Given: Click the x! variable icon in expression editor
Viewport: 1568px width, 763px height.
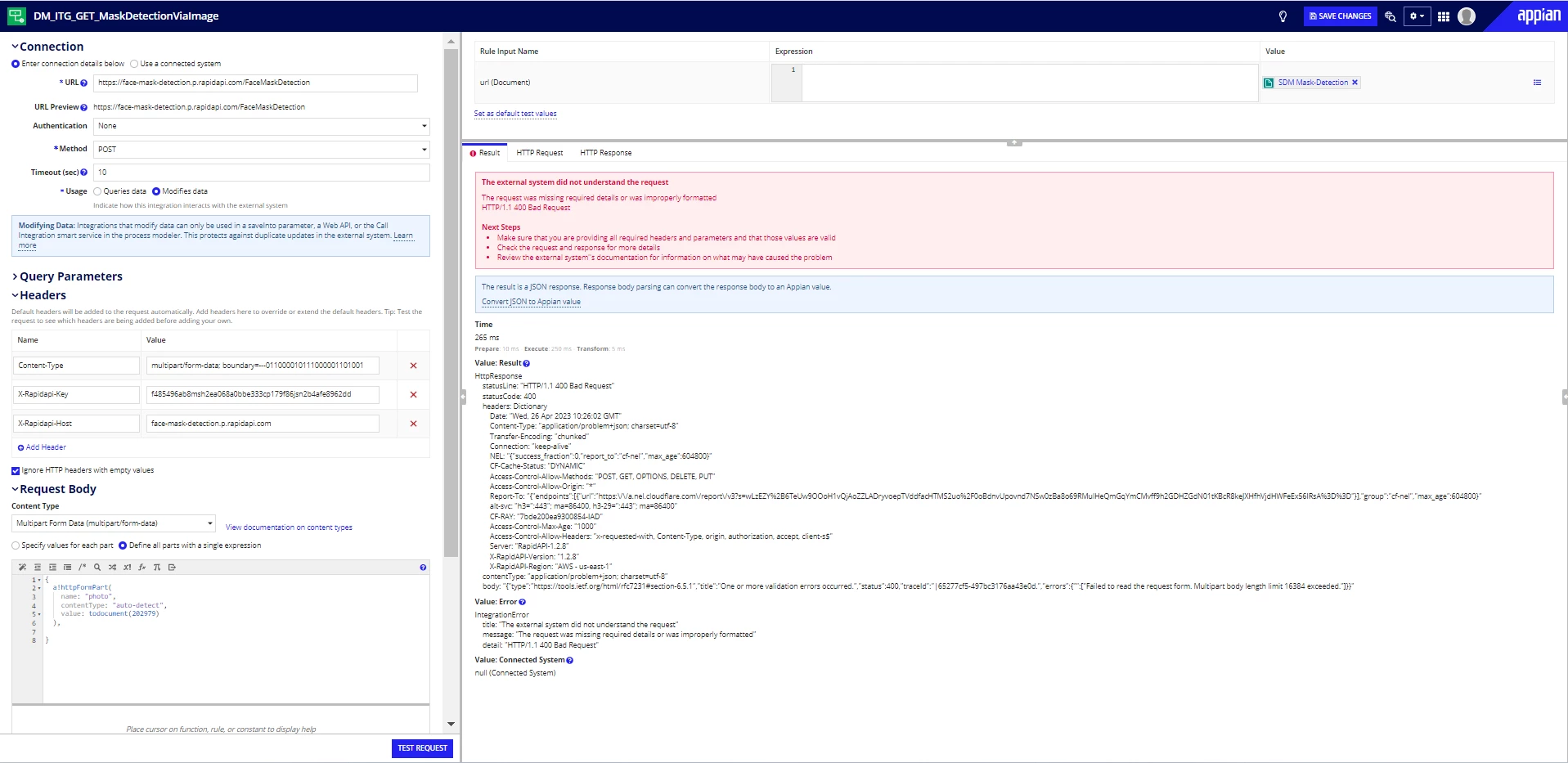Looking at the screenshot, I should 127,567.
